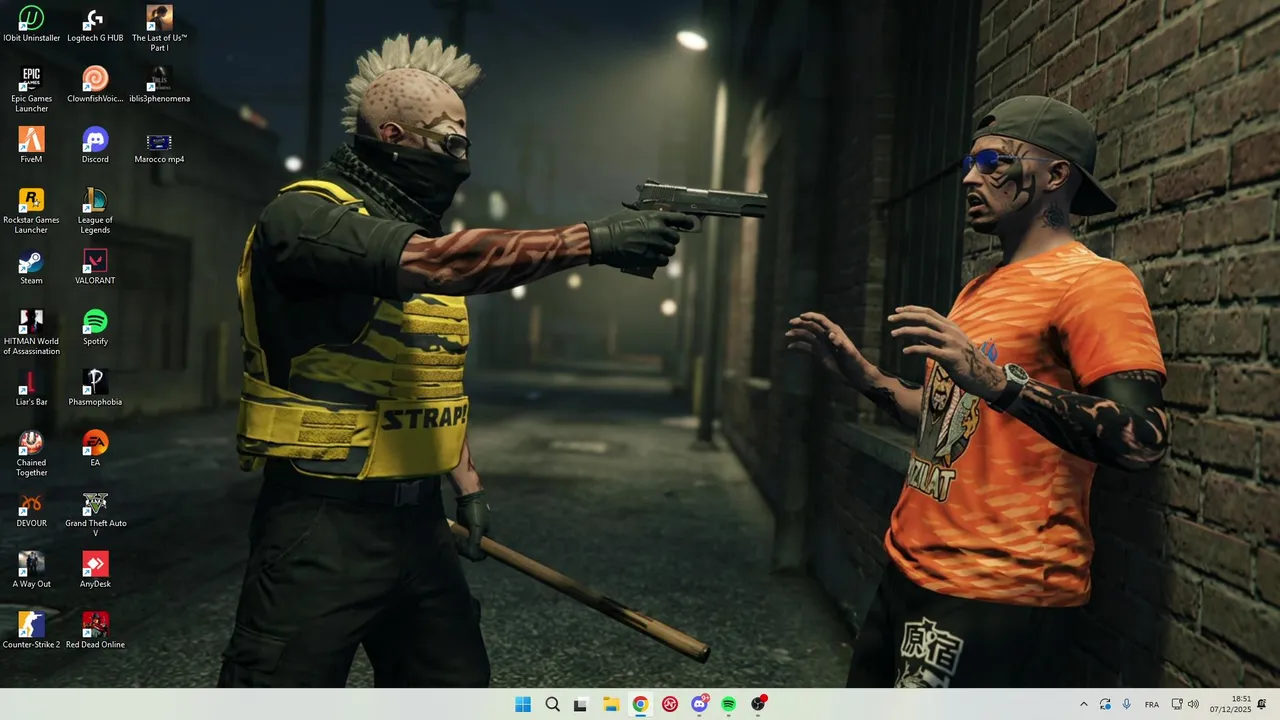The image size is (1280, 720).
Task: Select the Liar's Bar desktop icon
Action: (x=31, y=388)
